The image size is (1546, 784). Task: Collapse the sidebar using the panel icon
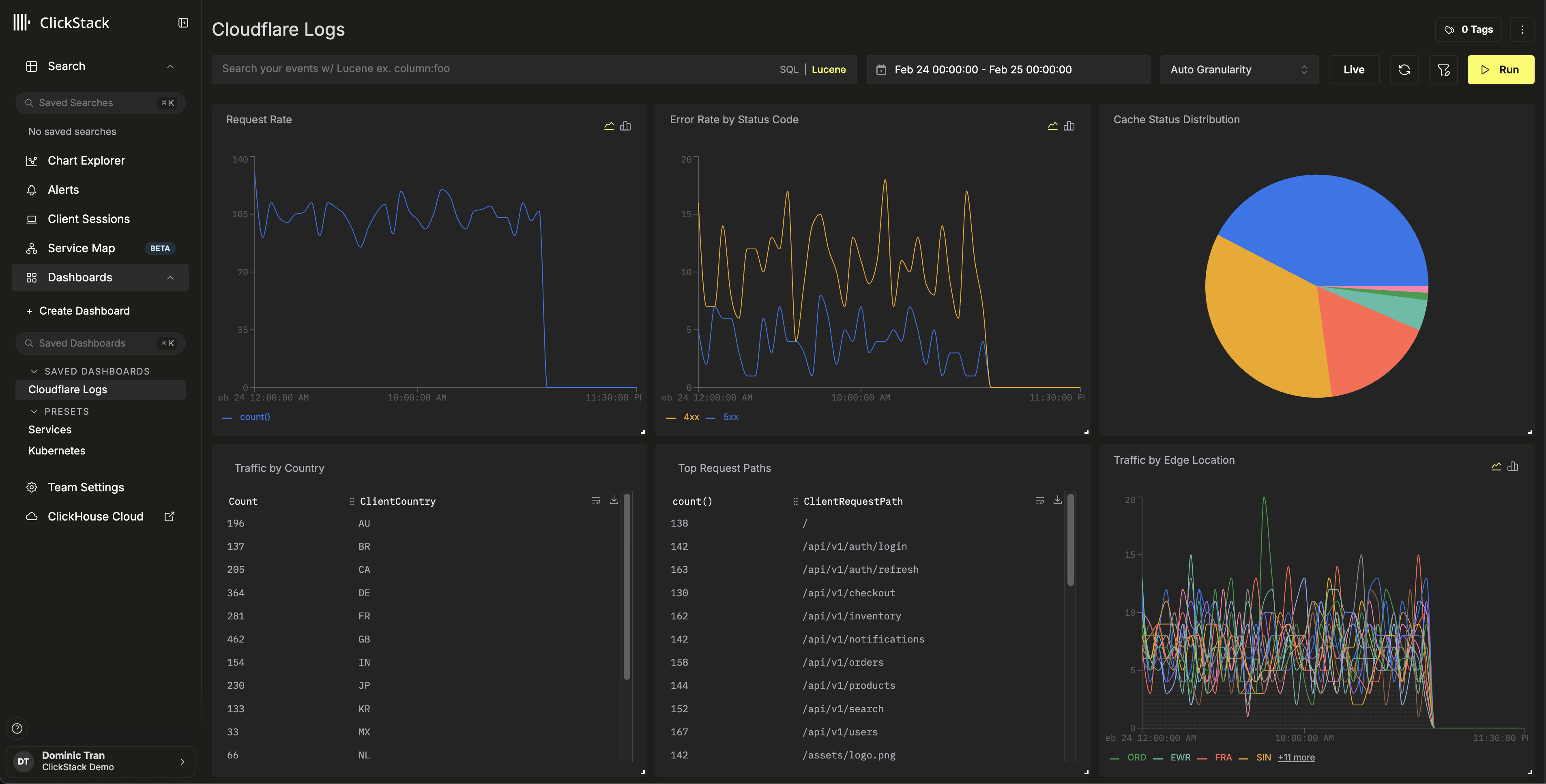point(183,23)
